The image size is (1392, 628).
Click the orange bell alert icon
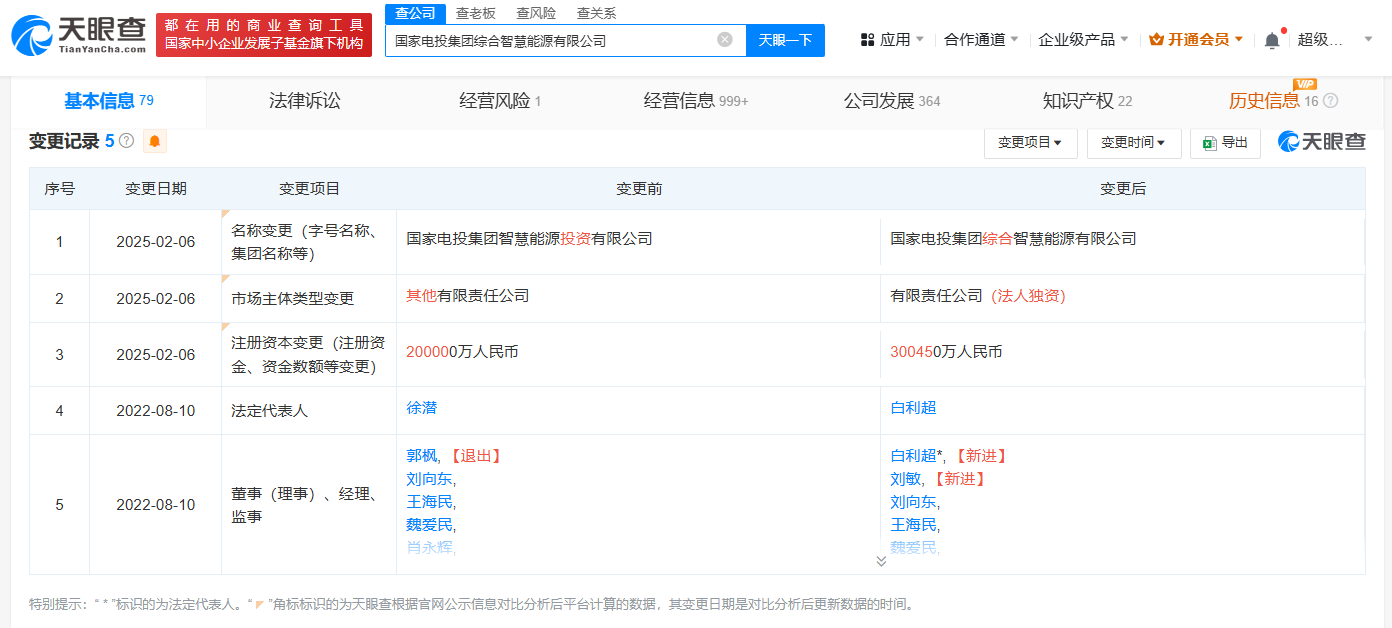tap(155, 142)
